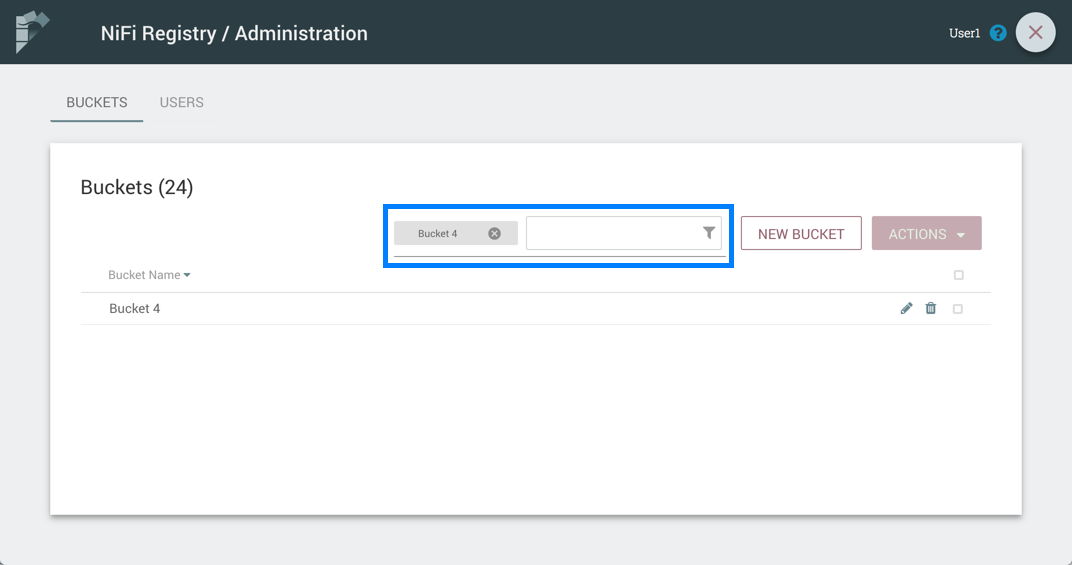This screenshot has width=1072, height=565.
Task: Select the Bucket 4 table row name
Action: pos(135,309)
